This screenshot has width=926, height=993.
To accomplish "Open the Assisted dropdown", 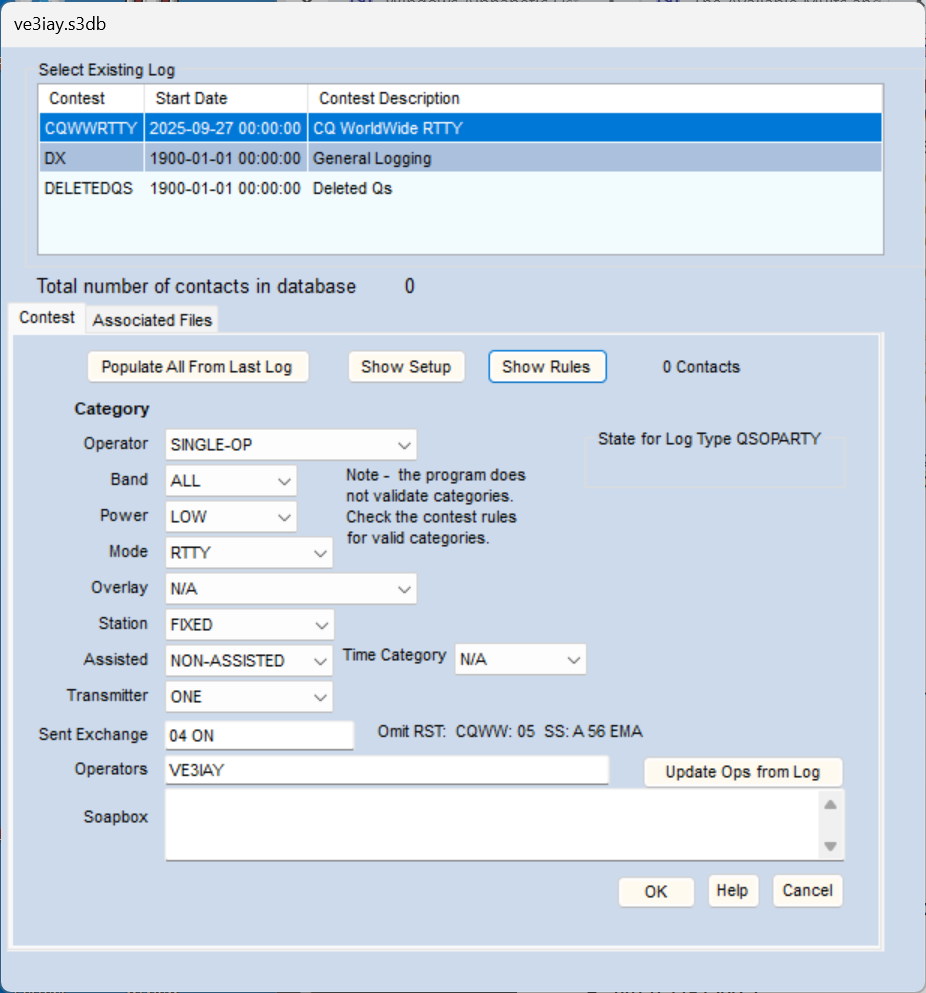I will point(249,661).
